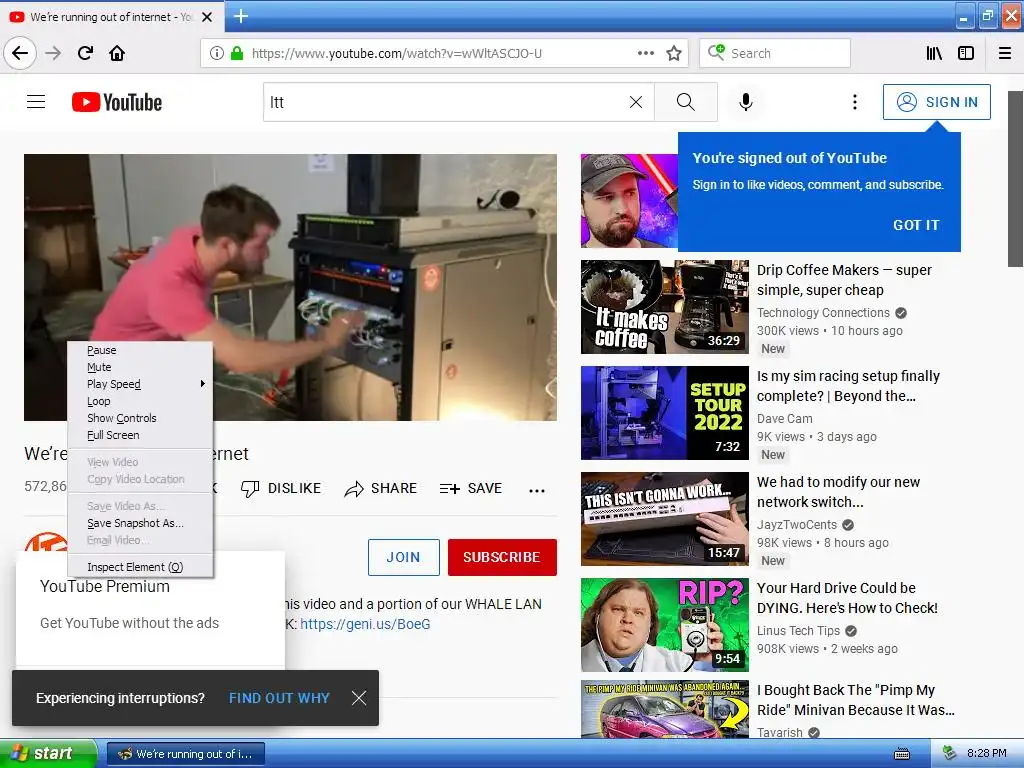Open the 'Your Hard Drive Could be DYING' title
This screenshot has height=768, width=1024.
click(x=847, y=598)
